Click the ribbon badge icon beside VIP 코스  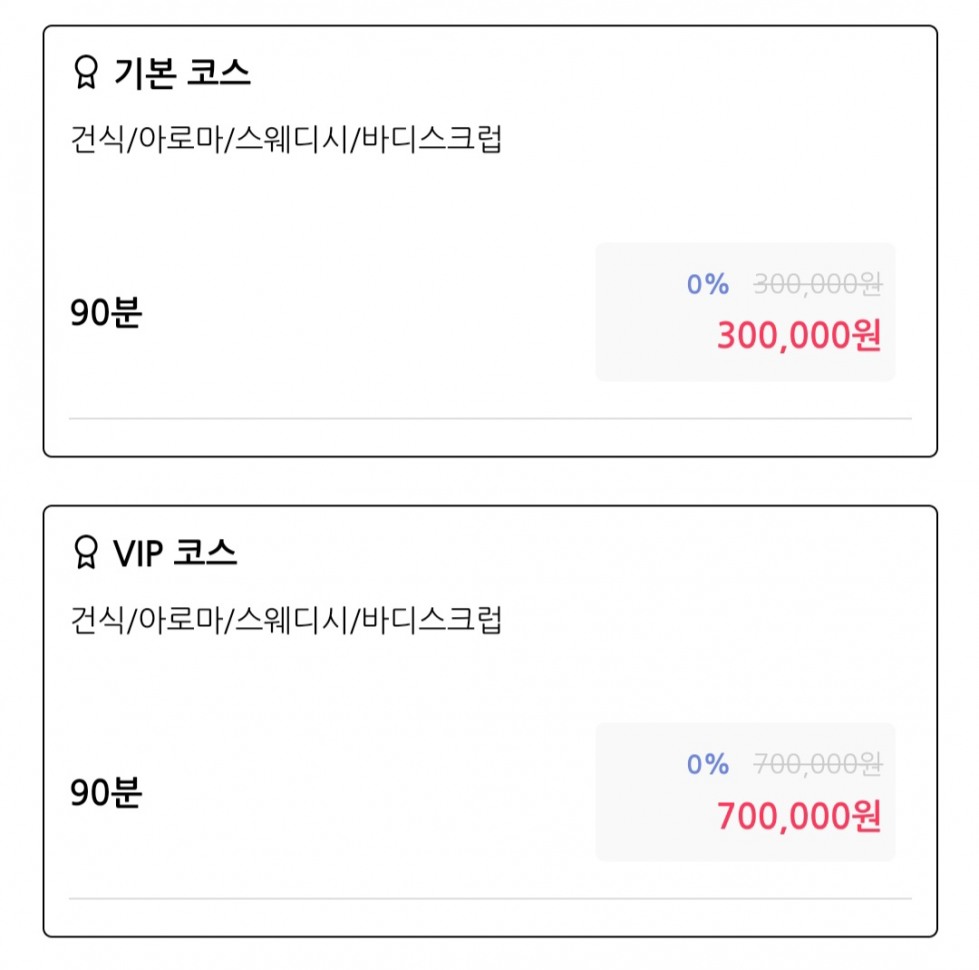click(x=86, y=552)
